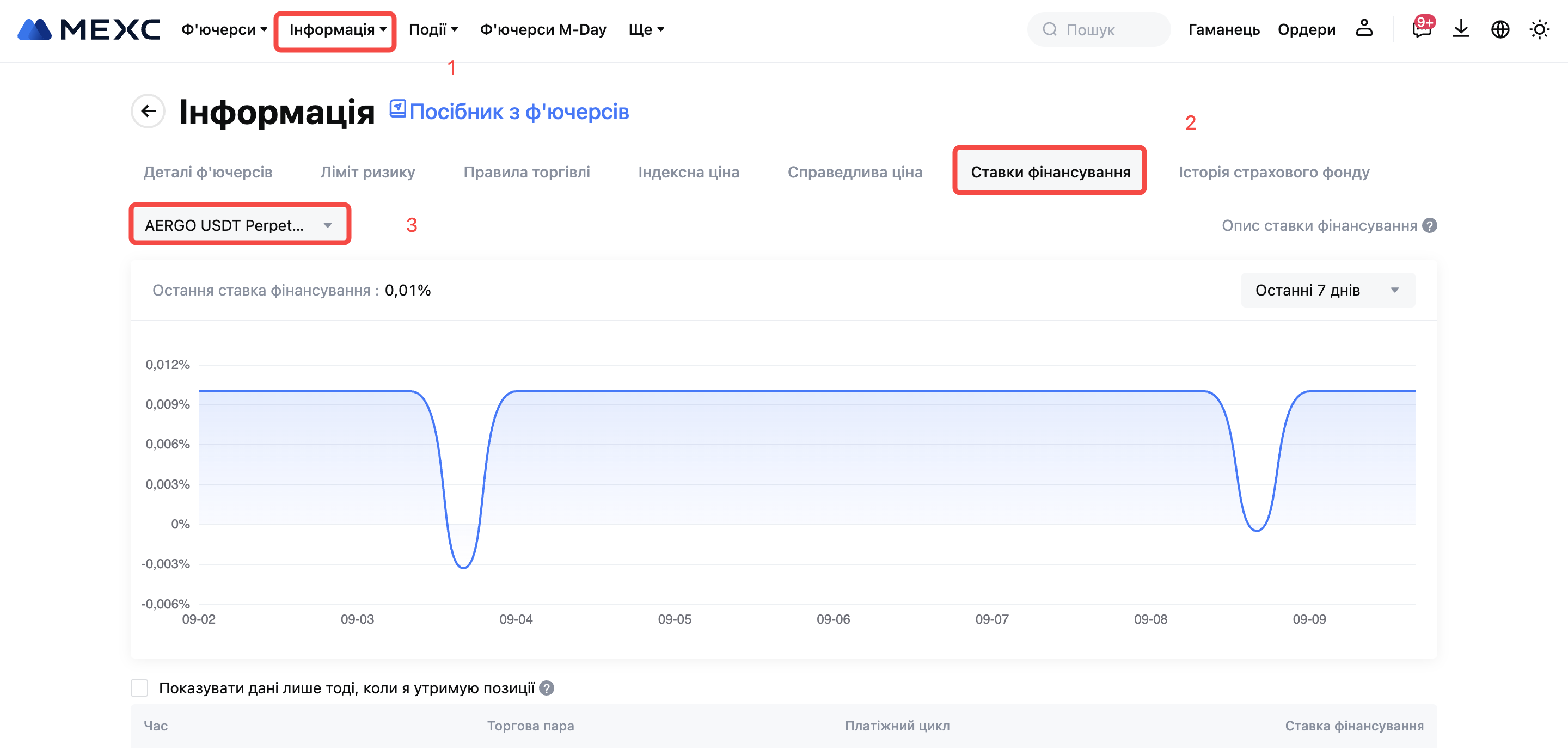Switch to Індексна ціна tab
The width and height of the screenshot is (1568, 750).
[688, 172]
